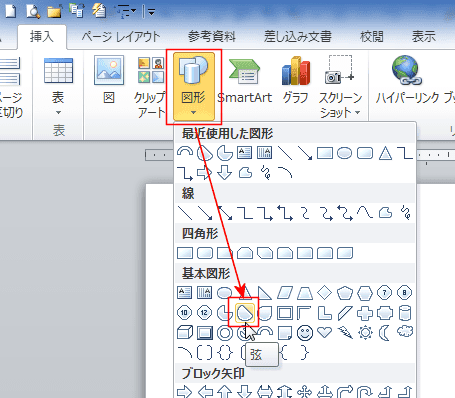Choose the smiley face shape

305,333
